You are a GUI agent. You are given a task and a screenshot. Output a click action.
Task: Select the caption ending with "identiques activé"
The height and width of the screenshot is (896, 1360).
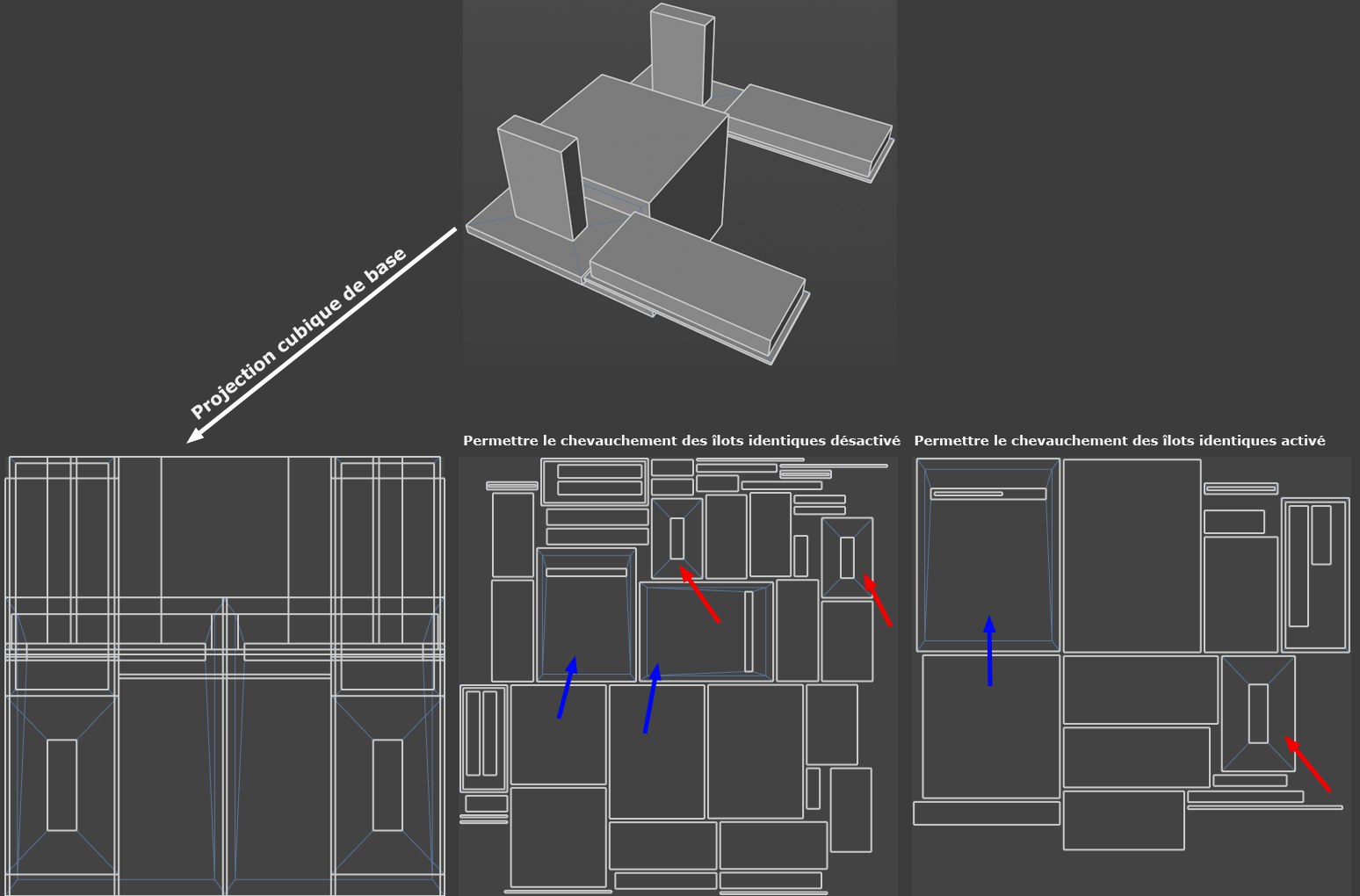1118,441
